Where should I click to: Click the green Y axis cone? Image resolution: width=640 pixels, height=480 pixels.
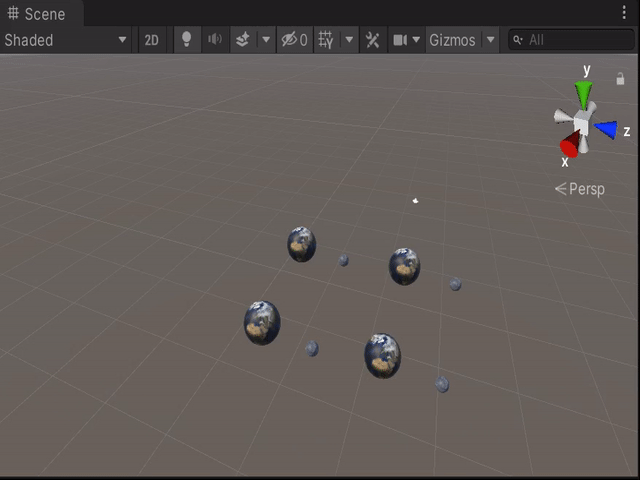point(583,94)
